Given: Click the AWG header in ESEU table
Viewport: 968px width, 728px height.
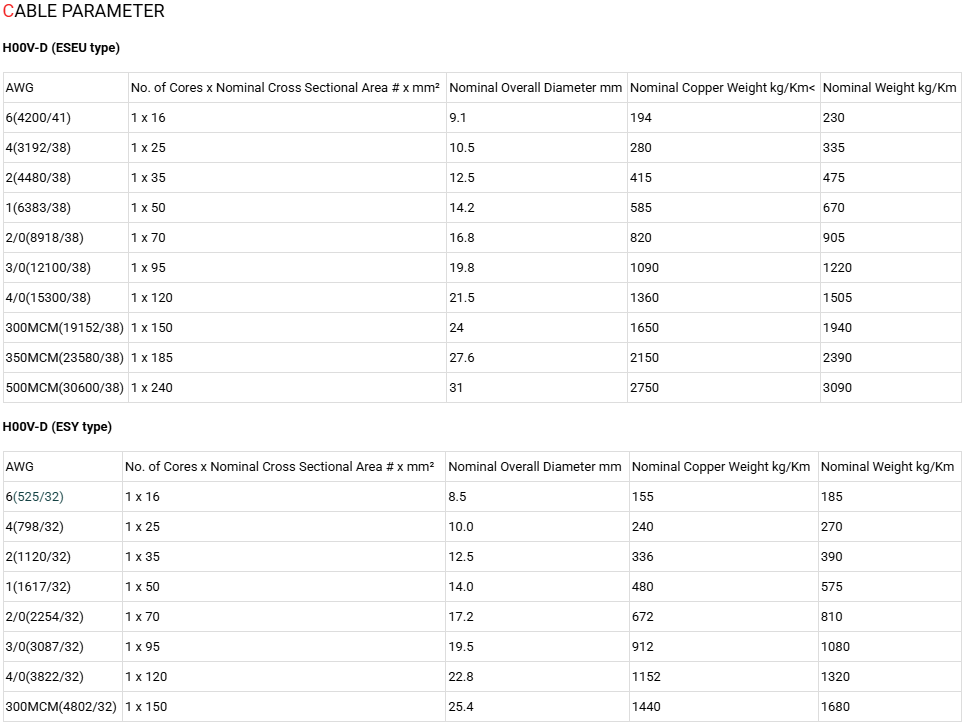Looking at the screenshot, I should (x=66, y=88).
